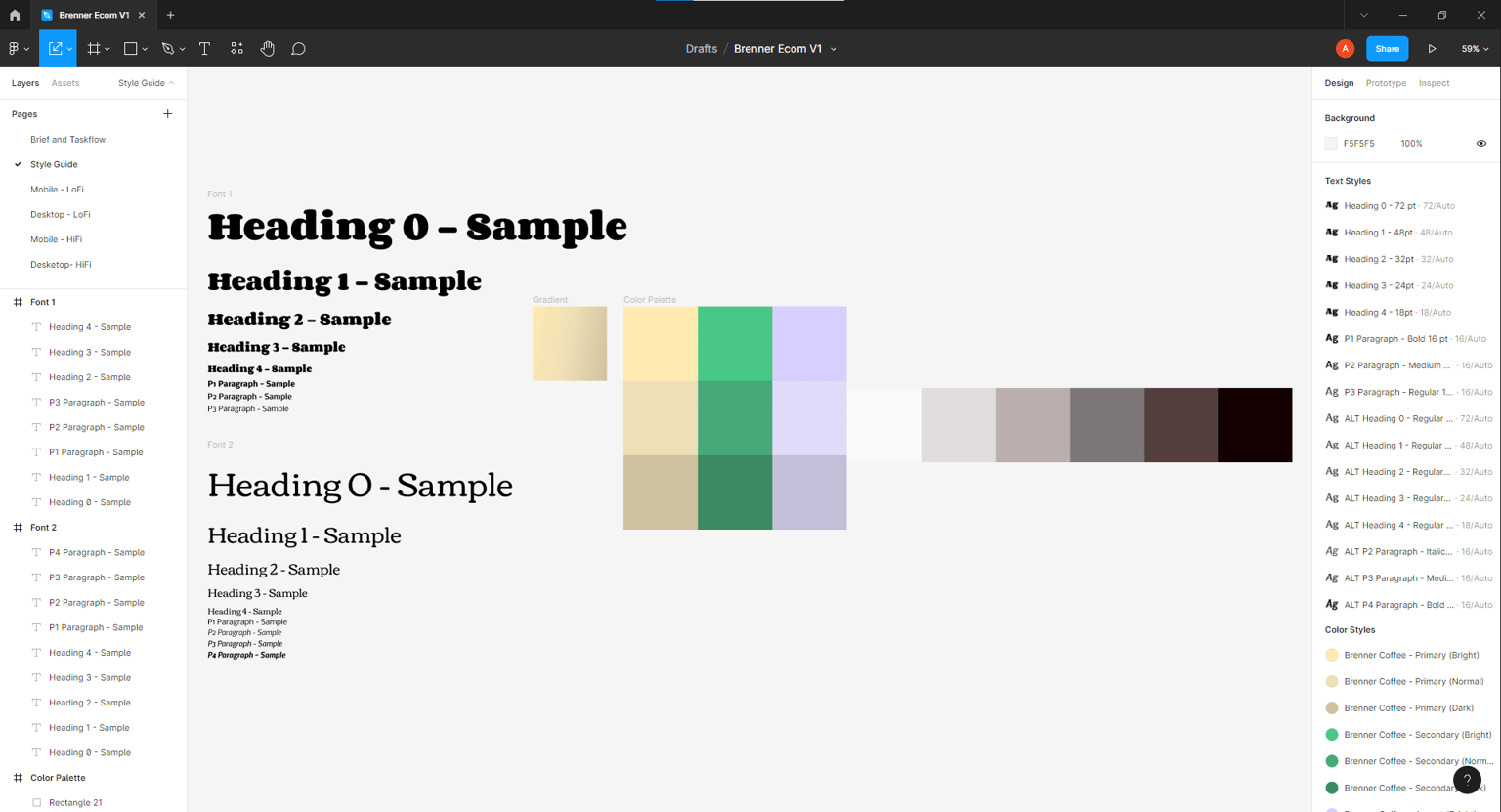Select the Gradient swatch on canvas
Viewport: 1501px width, 812px height.
tap(570, 343)
